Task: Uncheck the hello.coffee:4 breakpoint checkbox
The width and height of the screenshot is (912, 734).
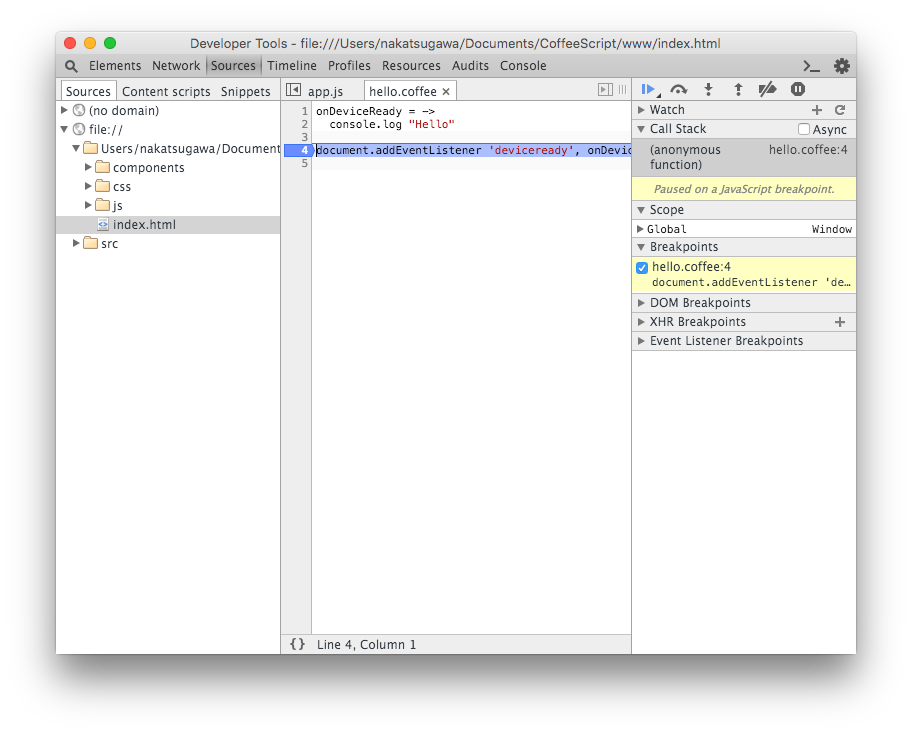Action: (642, 268)
